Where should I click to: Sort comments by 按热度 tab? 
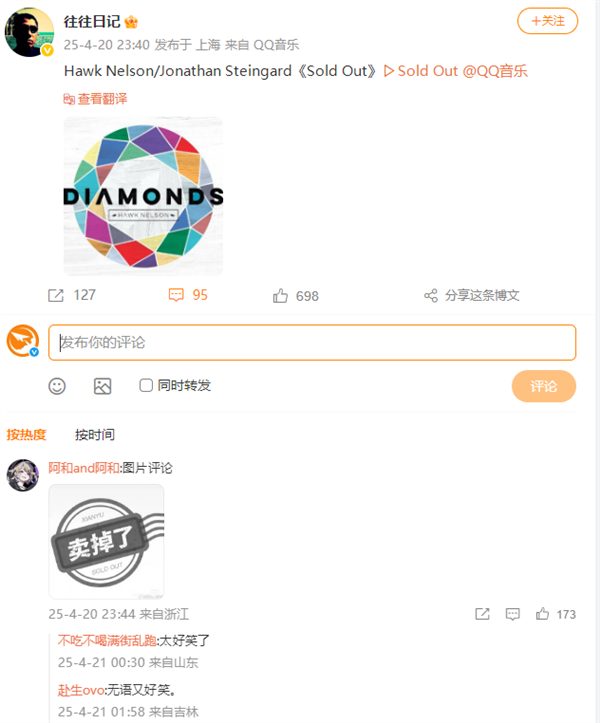pyautogui.click(x=26, y=434)
